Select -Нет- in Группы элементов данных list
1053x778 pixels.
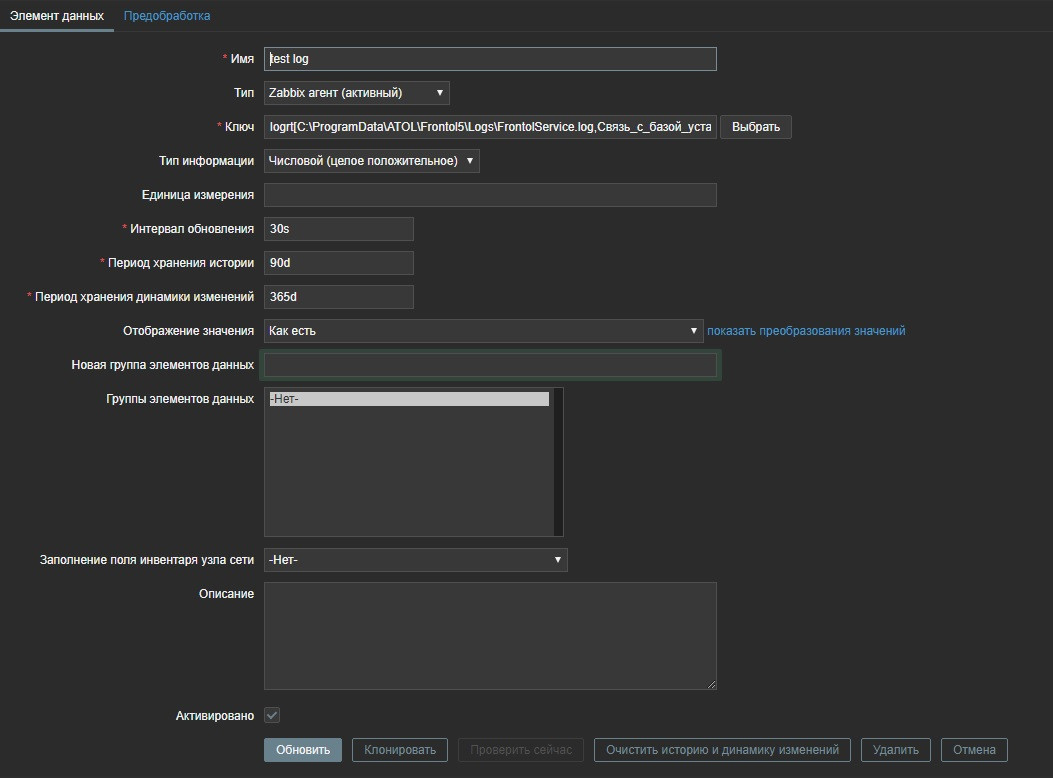coord(409,399)
